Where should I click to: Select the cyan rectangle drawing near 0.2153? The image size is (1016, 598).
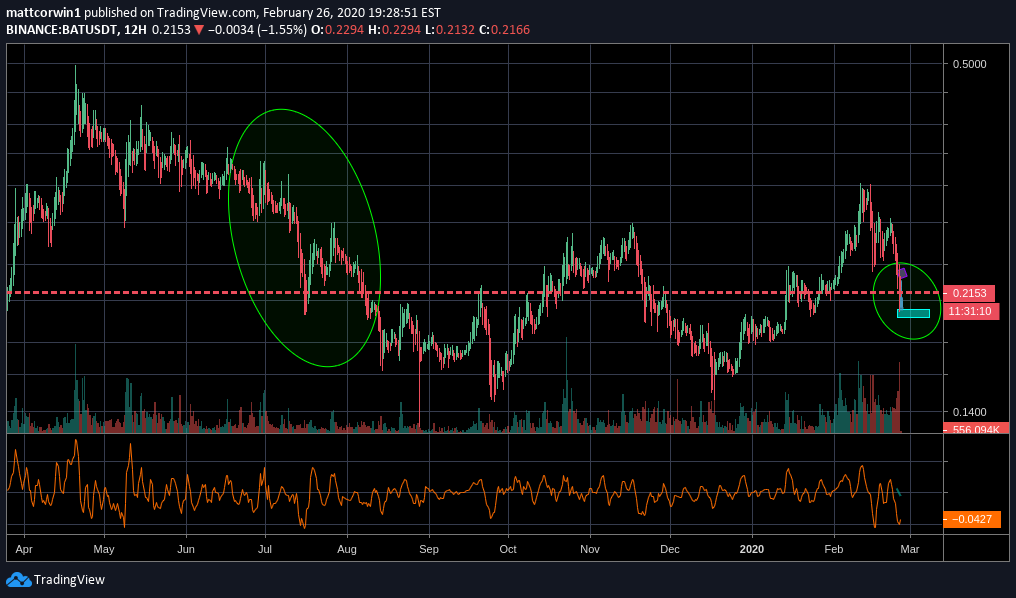(x=914, y=314)
